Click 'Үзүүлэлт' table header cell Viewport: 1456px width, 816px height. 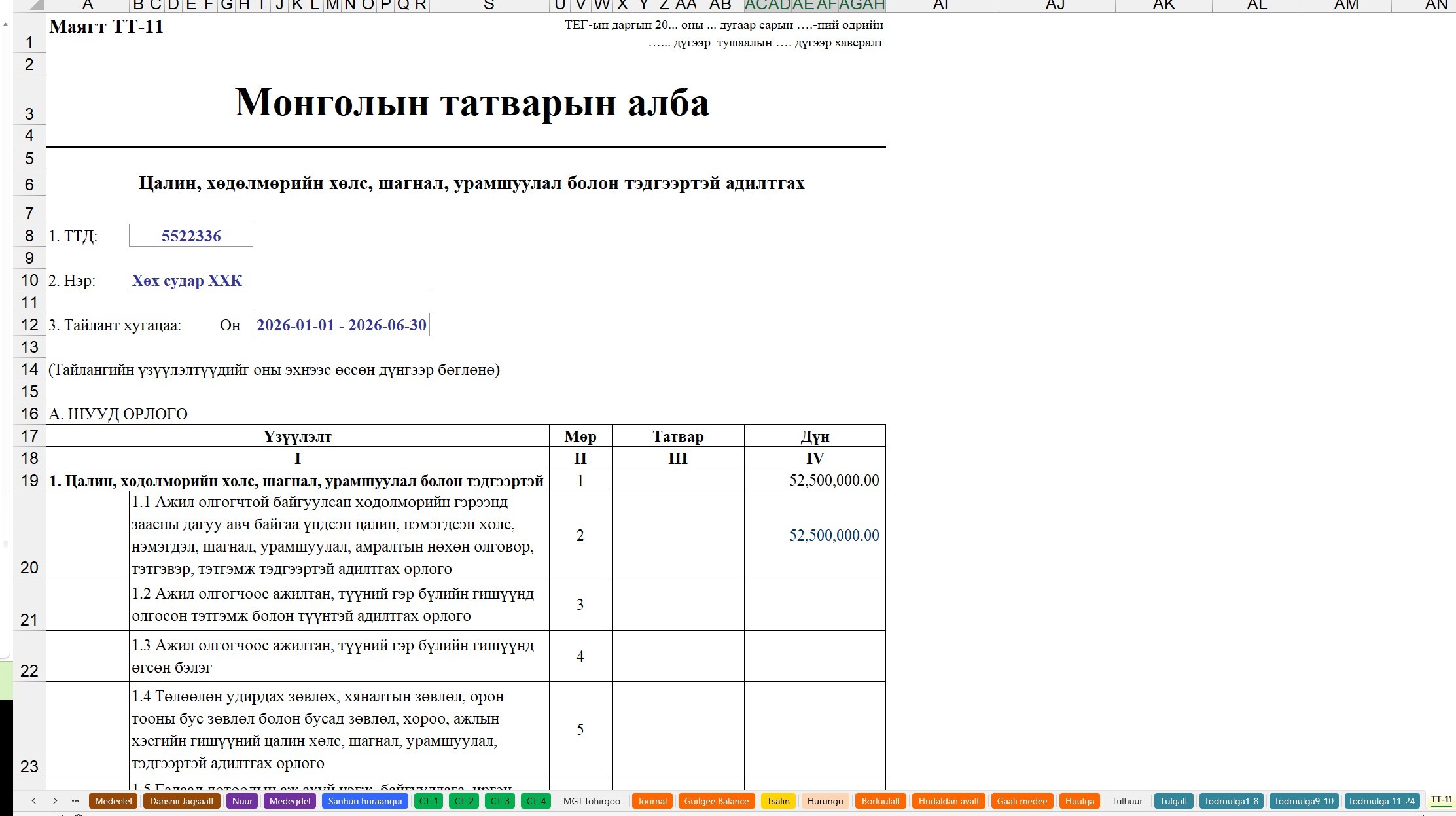(x=298, y=436)
